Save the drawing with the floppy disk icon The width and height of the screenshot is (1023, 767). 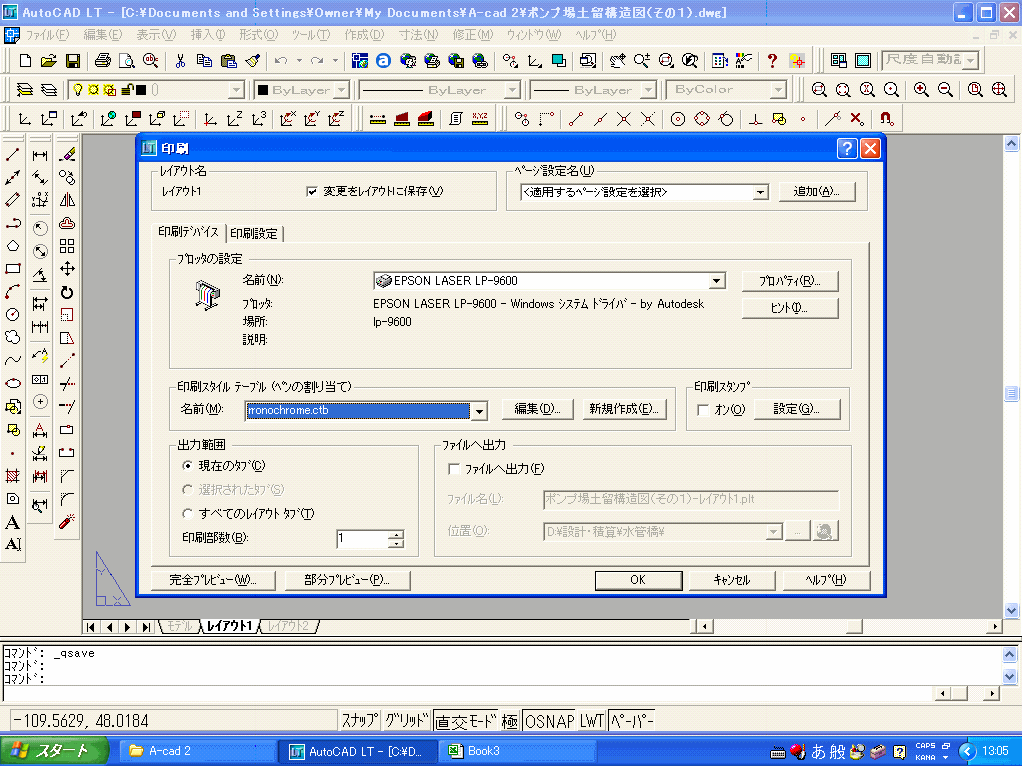72,61
